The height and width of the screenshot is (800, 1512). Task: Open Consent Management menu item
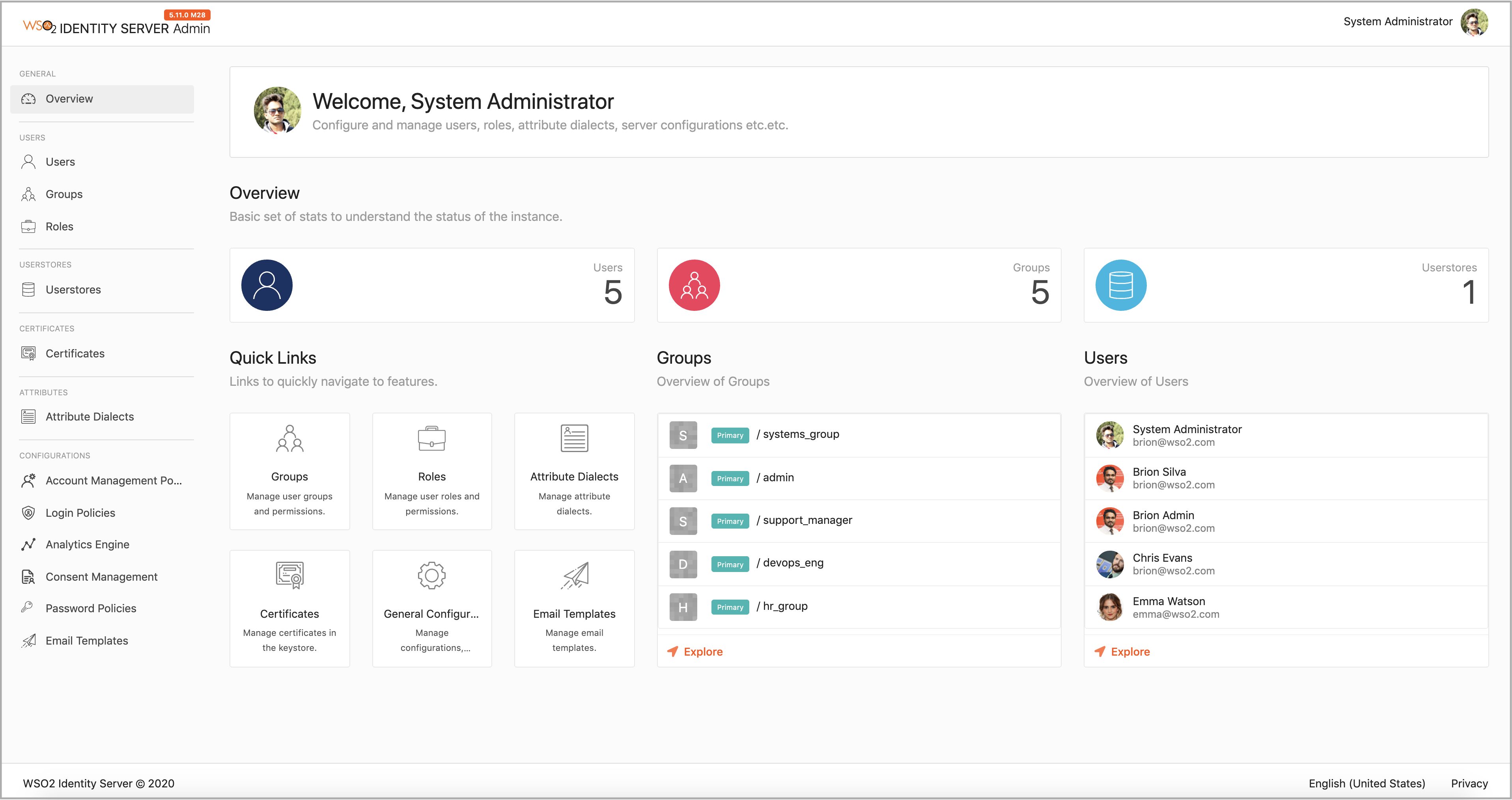[101, 577]
